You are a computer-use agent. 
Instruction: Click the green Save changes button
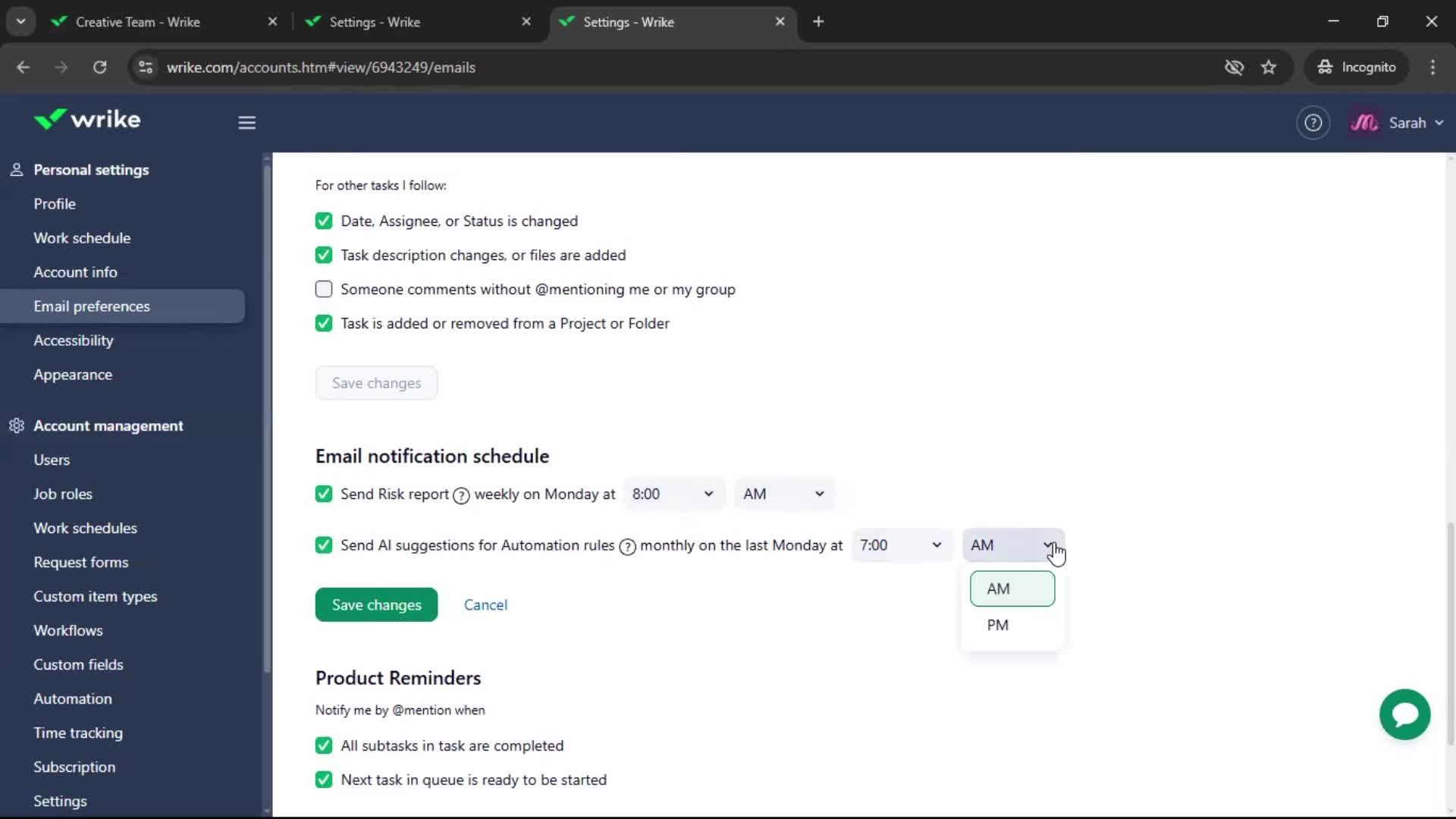(x=376, y=604)
